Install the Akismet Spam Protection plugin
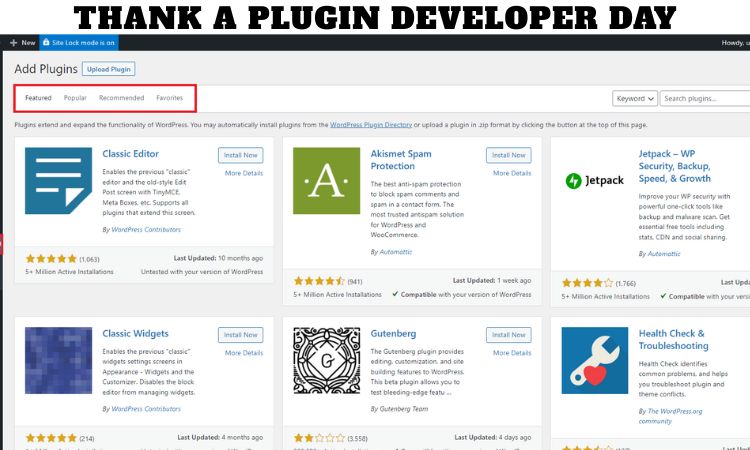The width and height of the screenshot is (750, 450). coord(508,155)
